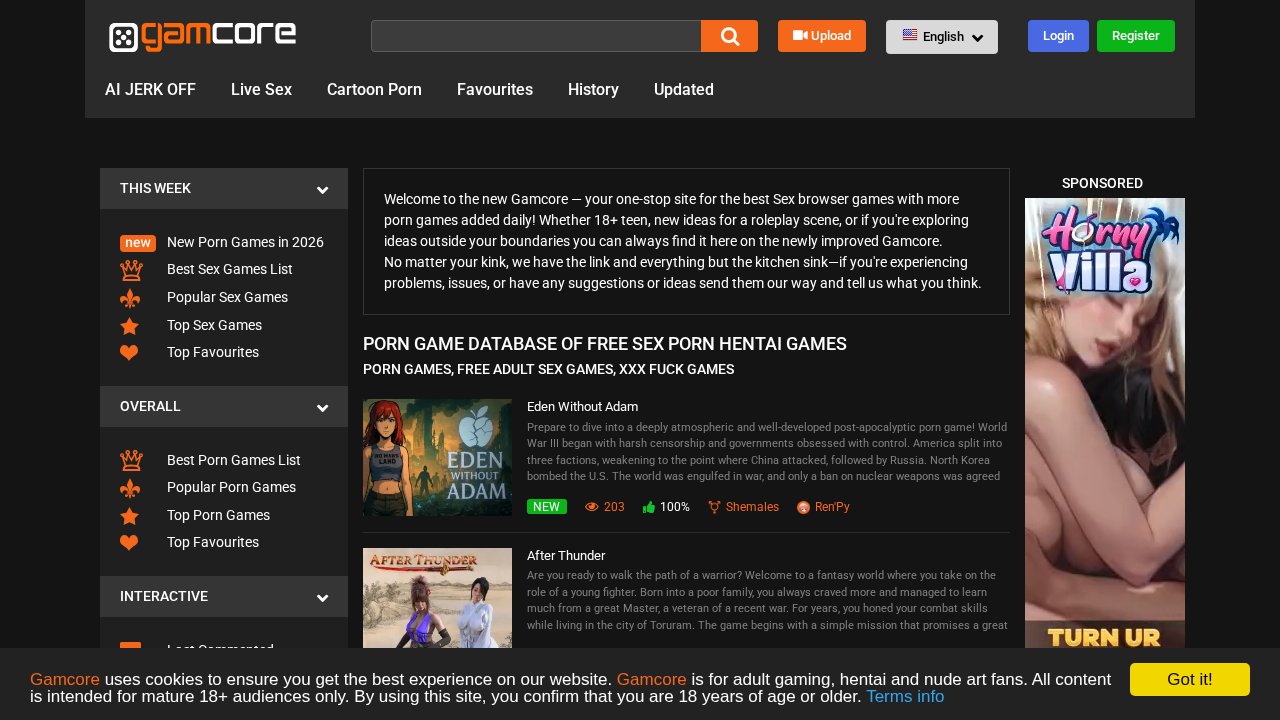
Task: Open the Live Sex menu item
Action: [x=261, y=90]
